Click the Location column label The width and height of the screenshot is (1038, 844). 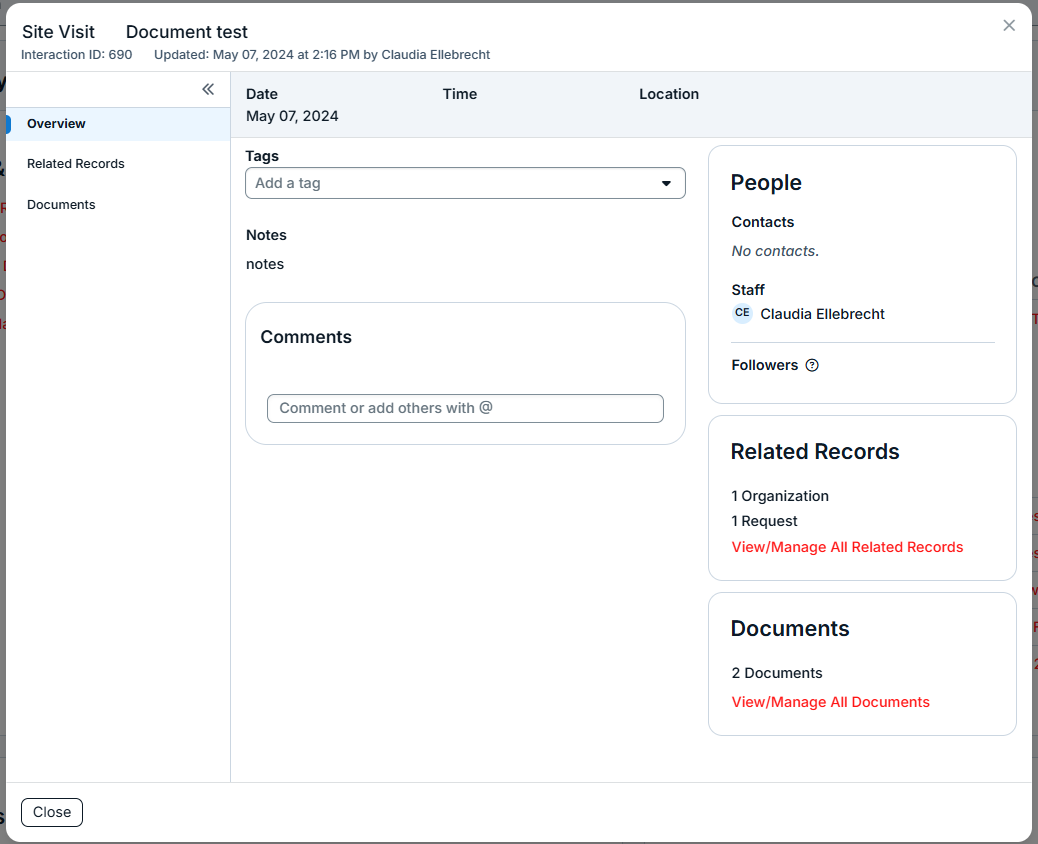(x=669, y=94)
